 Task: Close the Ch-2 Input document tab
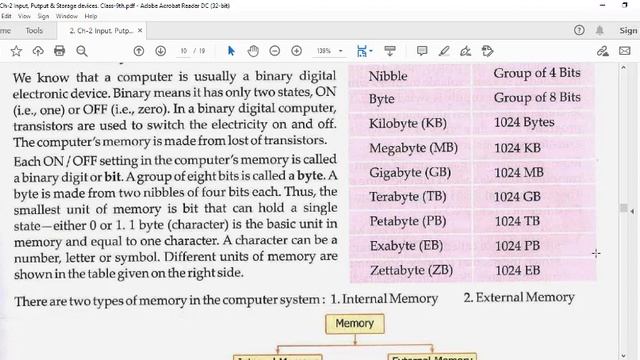click(x=140, y=31)
